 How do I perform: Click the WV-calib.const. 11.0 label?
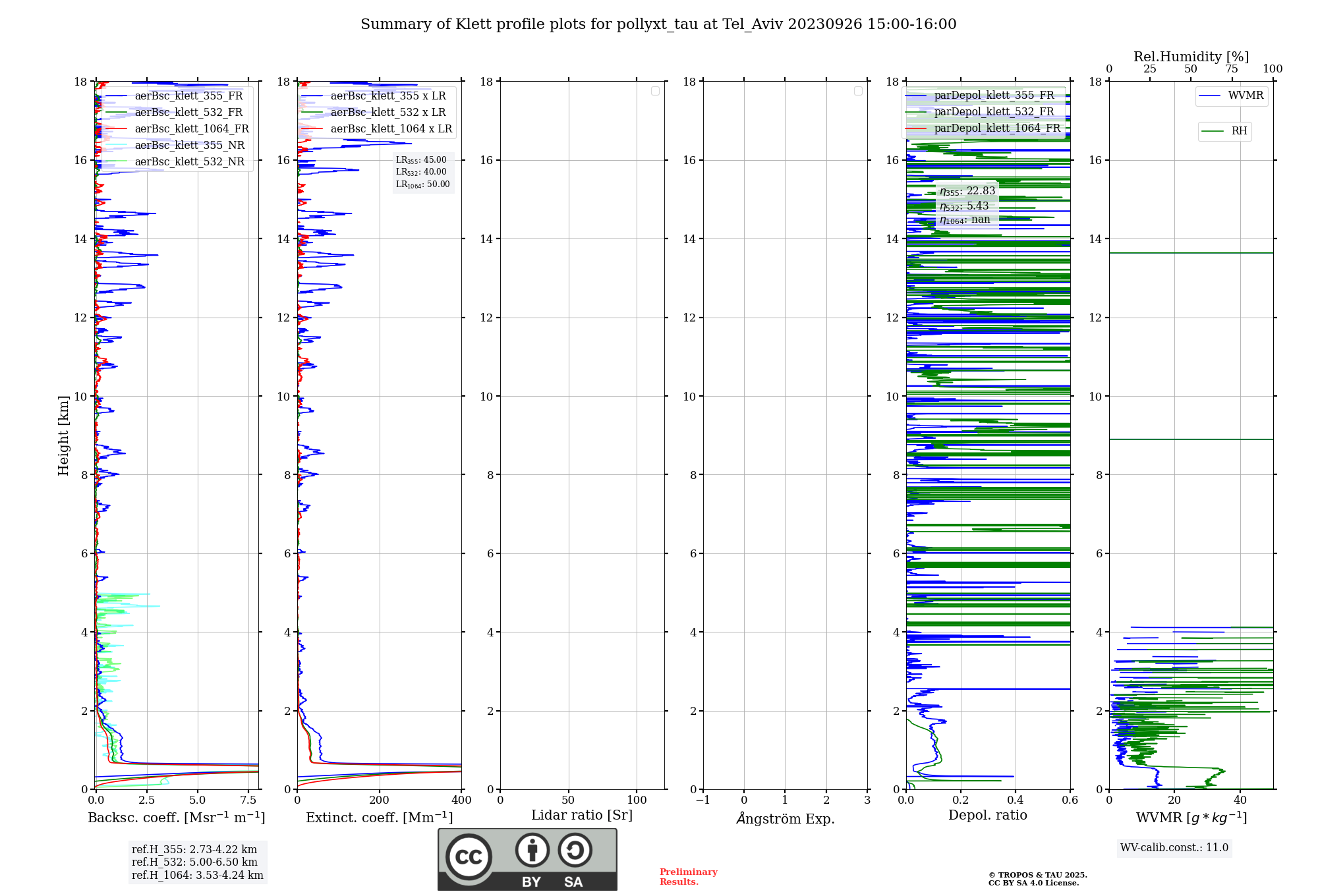click(1174, 847)
